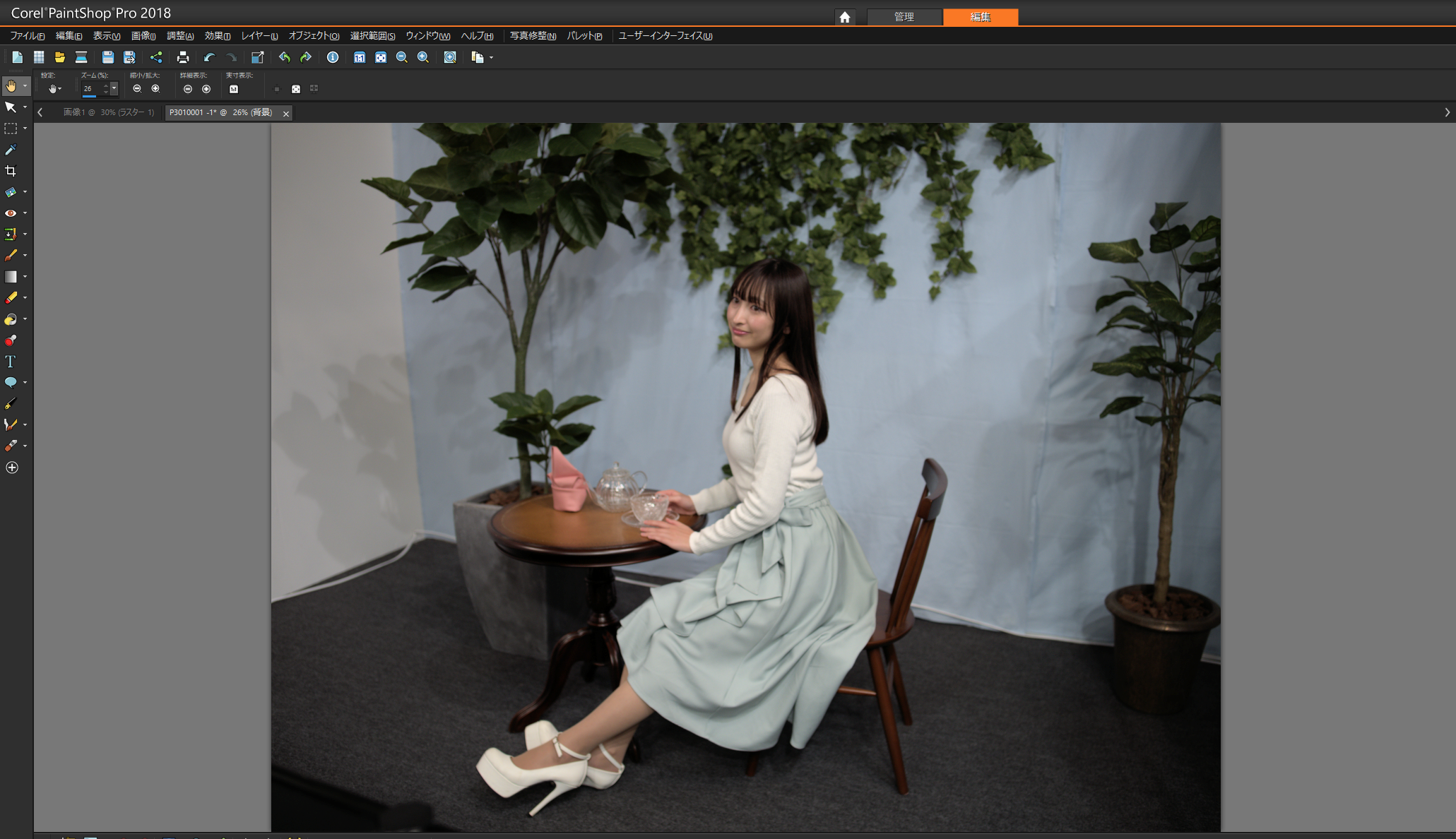Switch to the 画像1 document tab
The height and width of the screenshot is (839, 1456).
pos(108,112)
